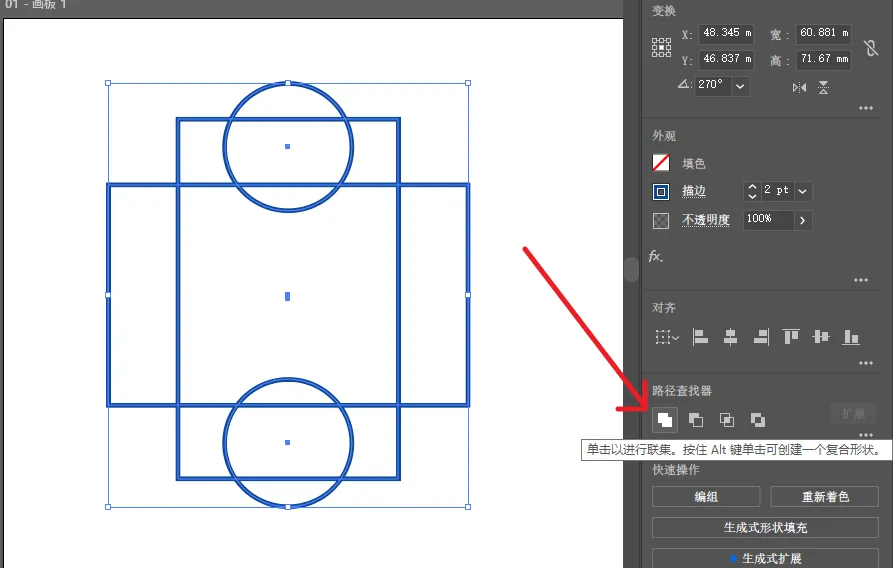Click Pathfinder Unite (联集) icon

(665, 420)
